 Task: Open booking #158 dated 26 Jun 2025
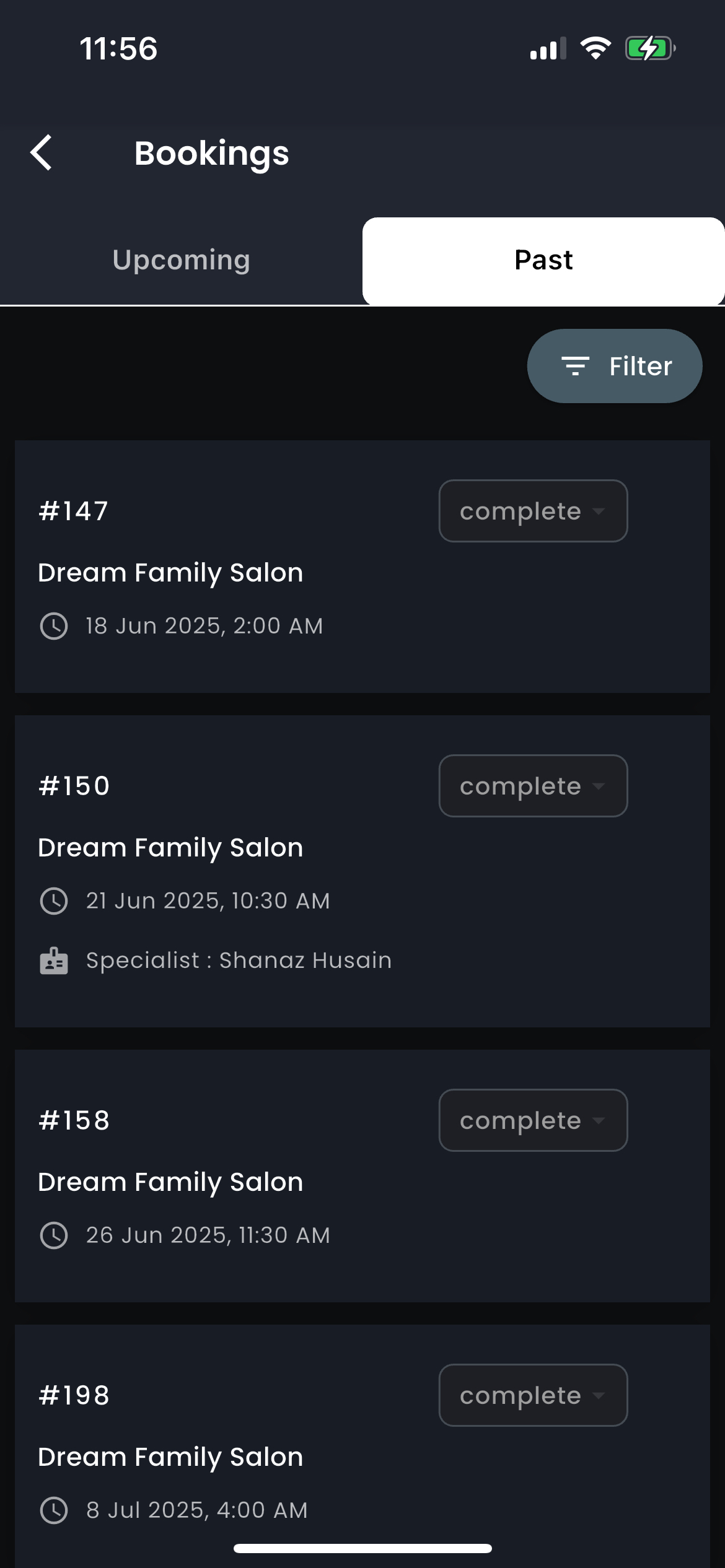tap(362, 1176)
